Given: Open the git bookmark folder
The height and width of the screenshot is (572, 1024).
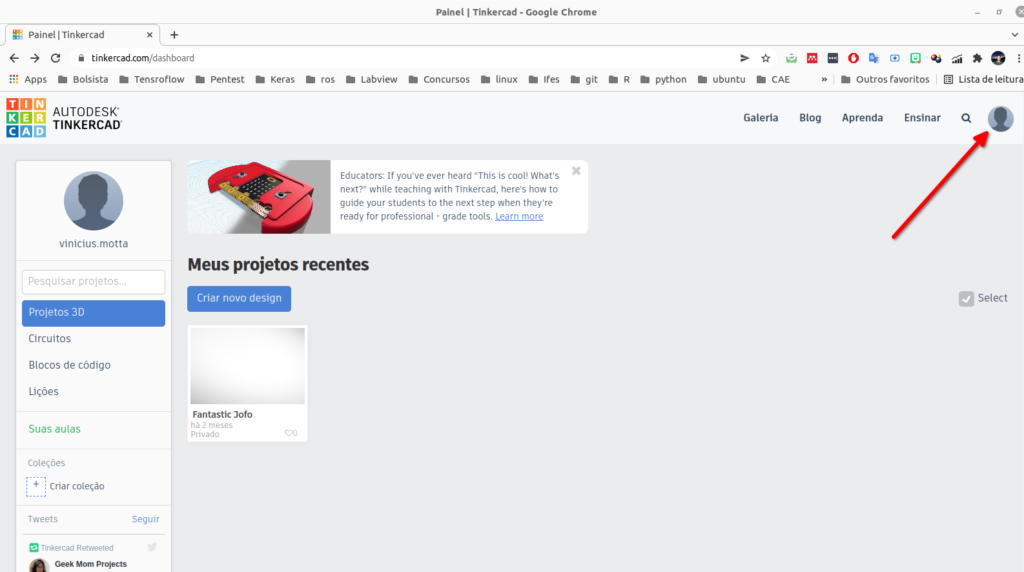Looking at the screenshot, I should [584, 79].
